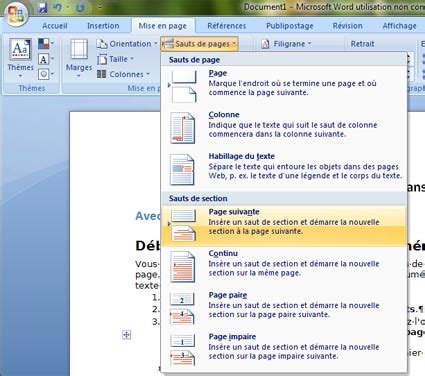Choose the Colonne break menu entry
Viewport: 425px width, 376px height.
284,128
